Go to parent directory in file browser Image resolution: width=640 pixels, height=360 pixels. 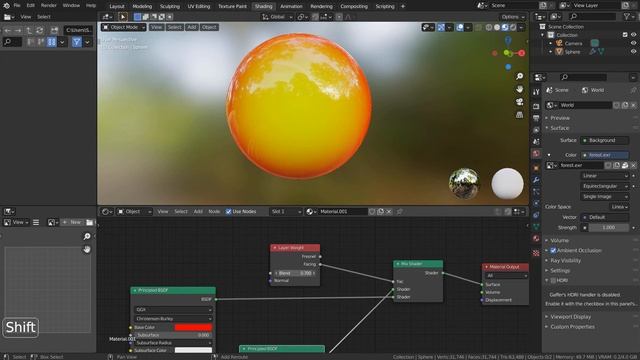click(x=29, y=31)
